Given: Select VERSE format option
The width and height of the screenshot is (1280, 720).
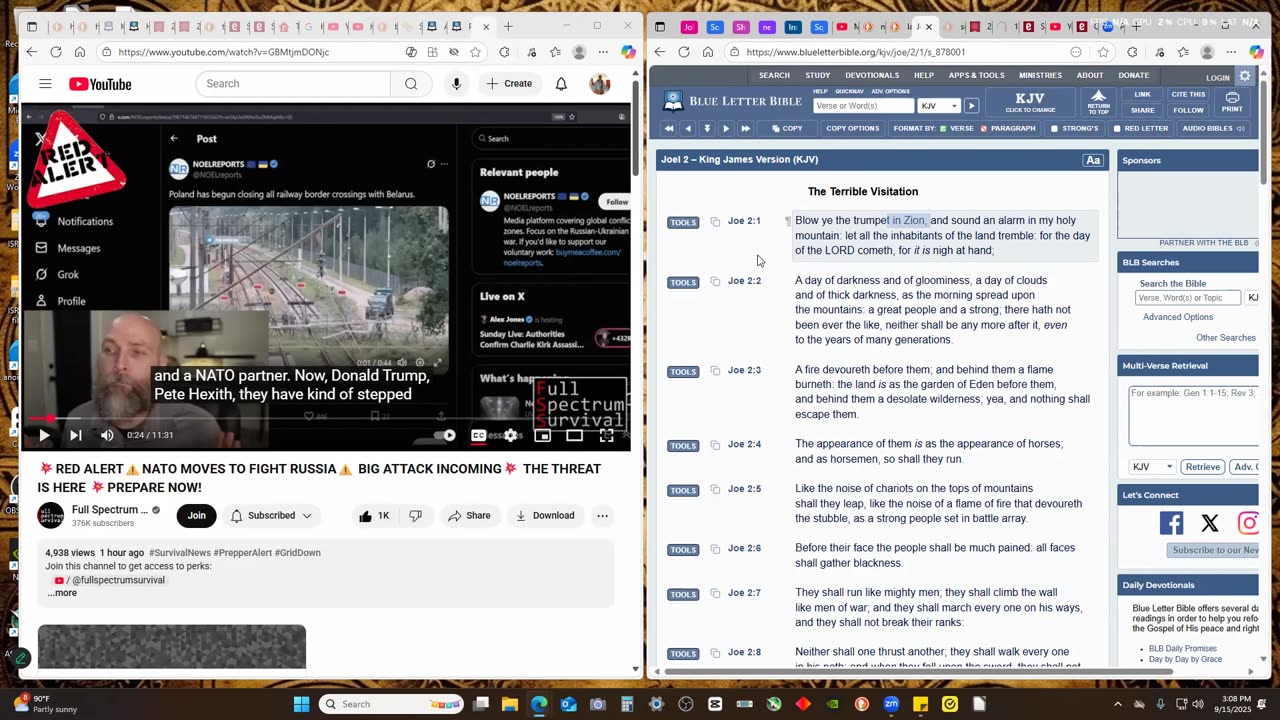Looking at the screenshot, I should tap(957, 129).
